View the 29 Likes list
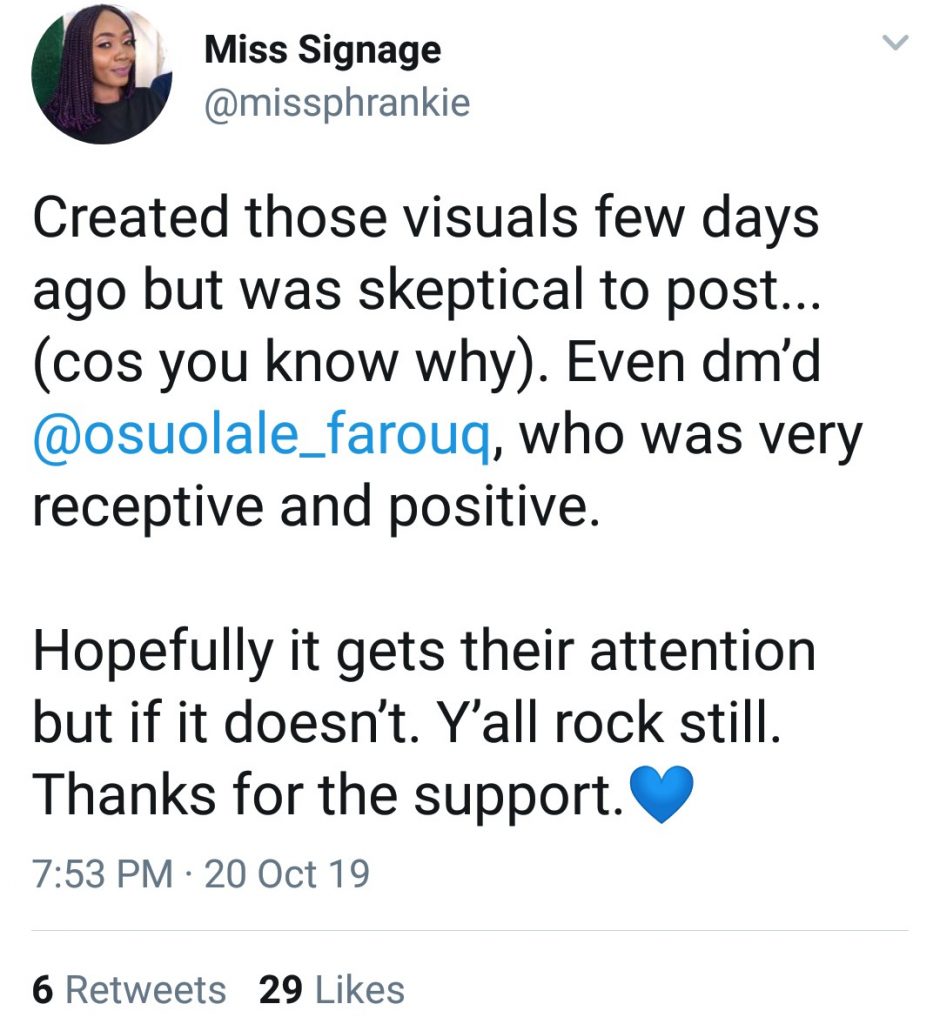The image size is (940, 1024). 331,990
